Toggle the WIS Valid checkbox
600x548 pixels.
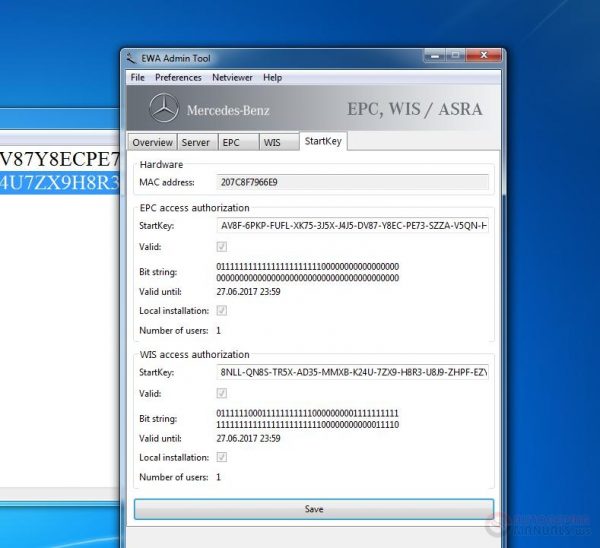pyautogui.click(x=222, y=393)
